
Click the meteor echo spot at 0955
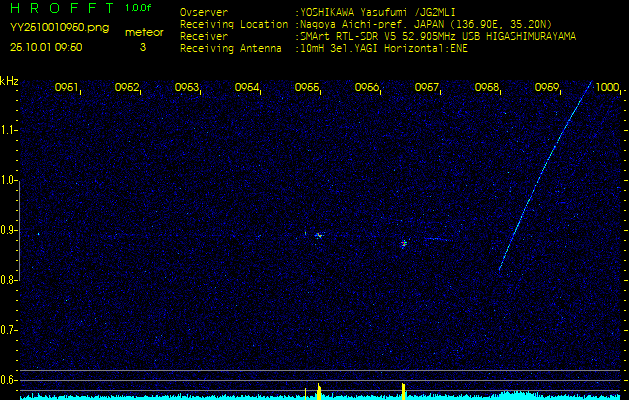tap(319, 236)
